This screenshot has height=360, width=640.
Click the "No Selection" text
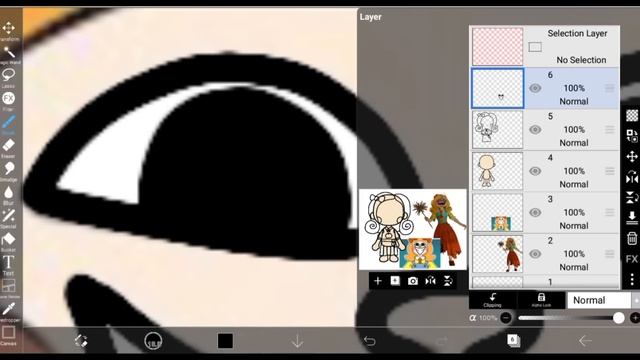click(581, 60)
